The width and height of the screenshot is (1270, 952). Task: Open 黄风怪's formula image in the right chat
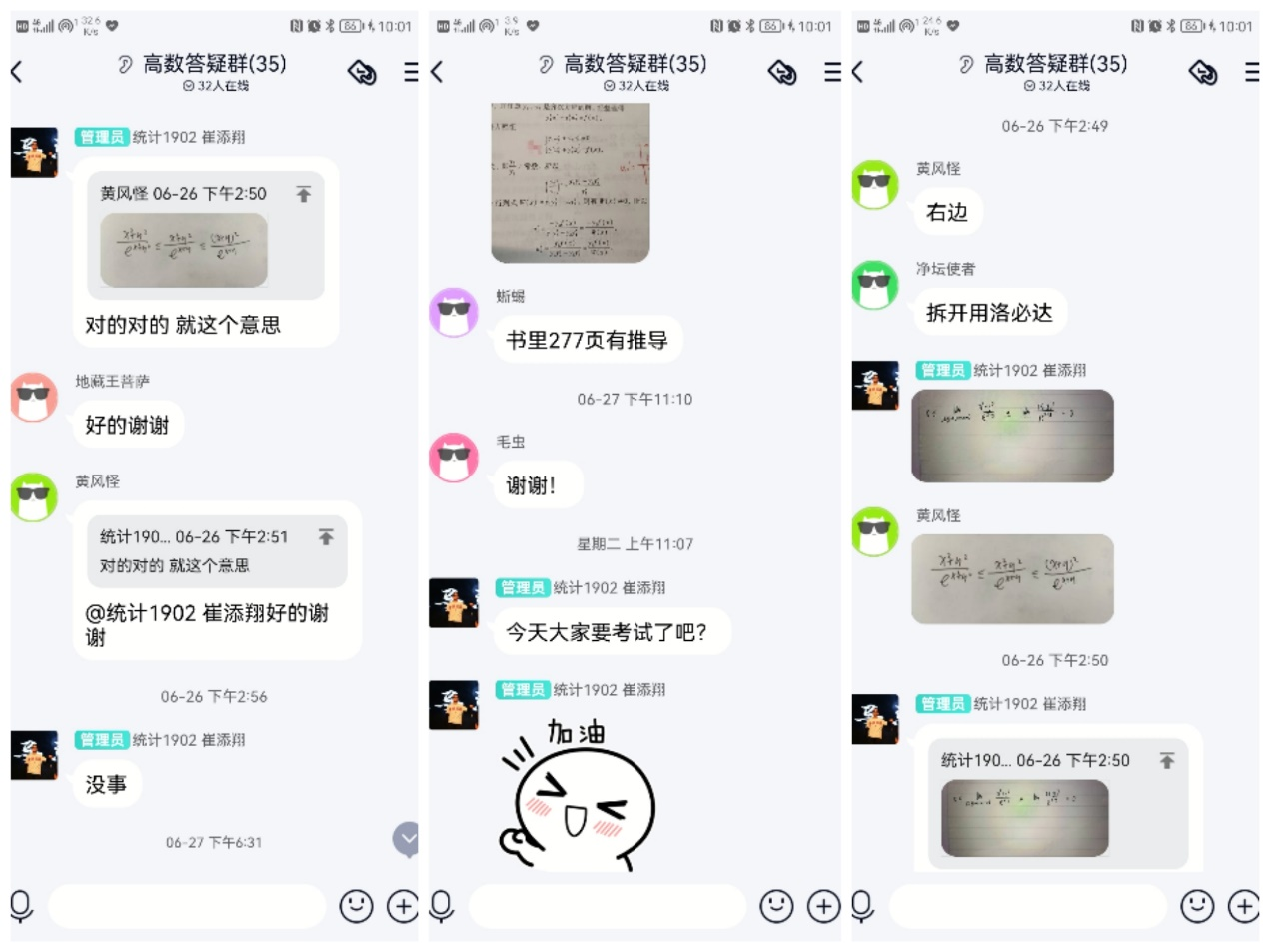click(1012, 579)
